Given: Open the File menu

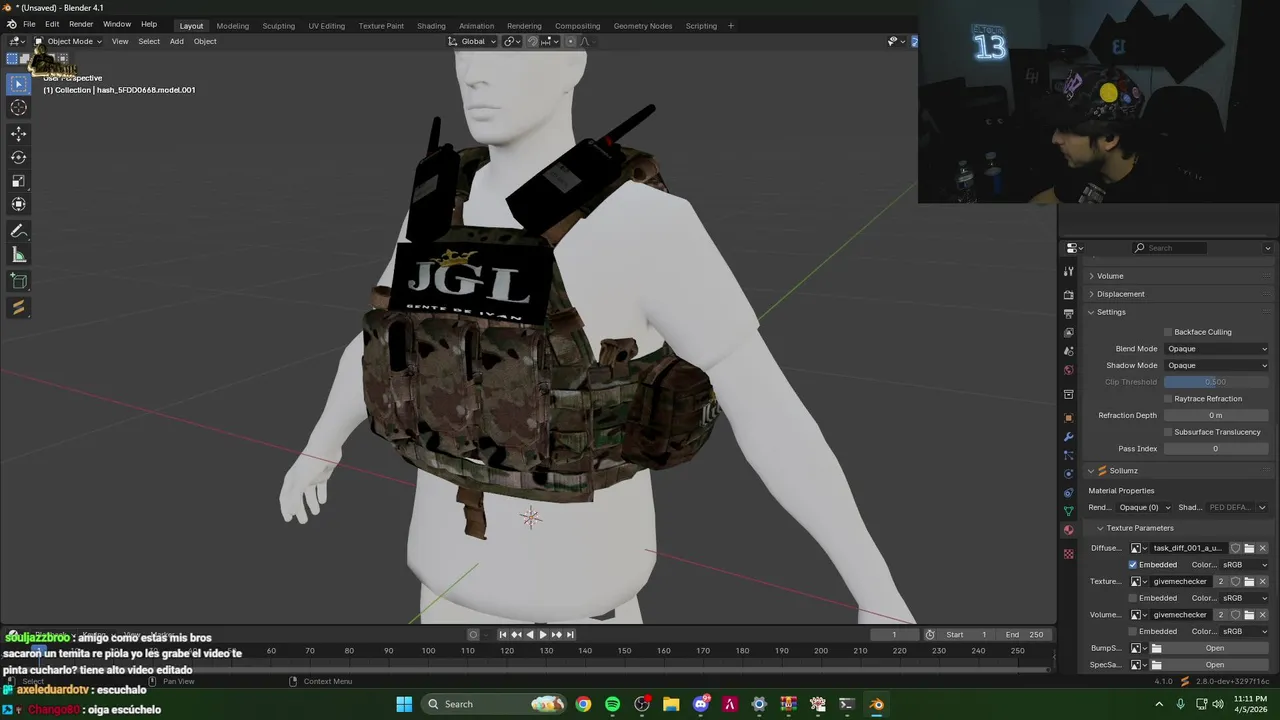Looking at the screenshot, I should click(29, 24).
